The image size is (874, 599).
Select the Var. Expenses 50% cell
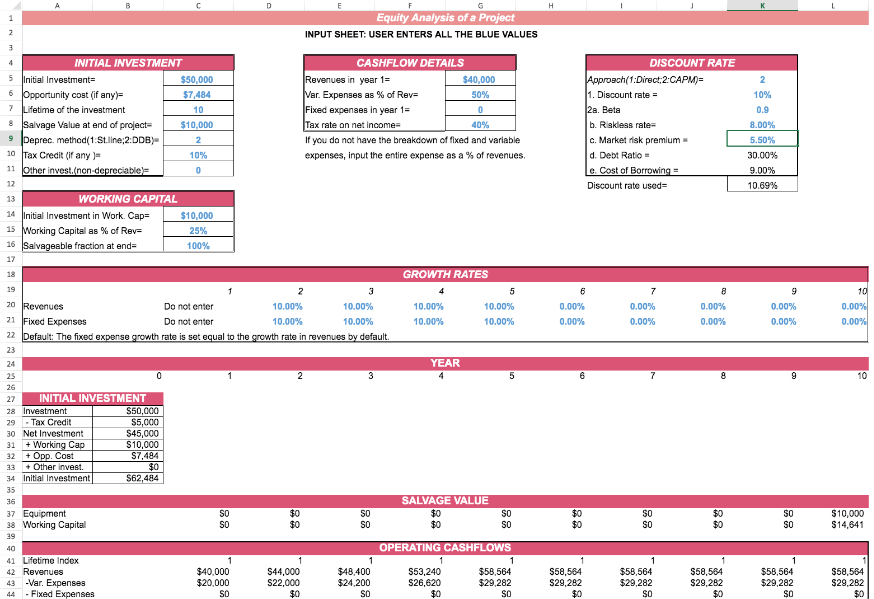coord(479,94)
